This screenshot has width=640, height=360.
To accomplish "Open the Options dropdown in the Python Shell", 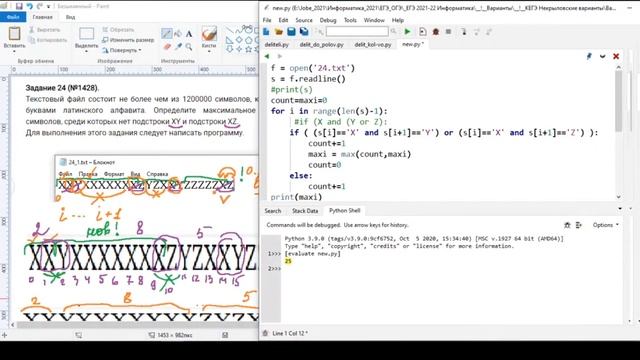I will tap(605, 225).
